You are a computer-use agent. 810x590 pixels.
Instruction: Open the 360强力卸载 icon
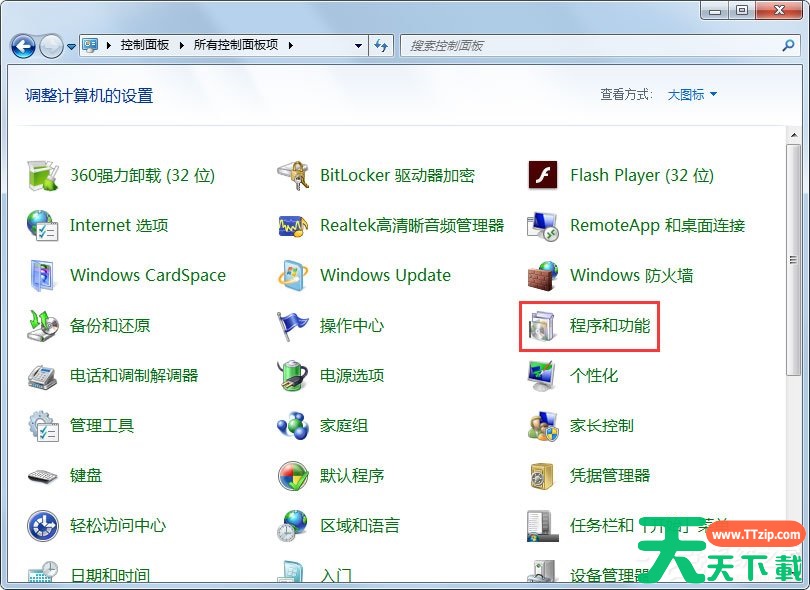click(43, 175)
